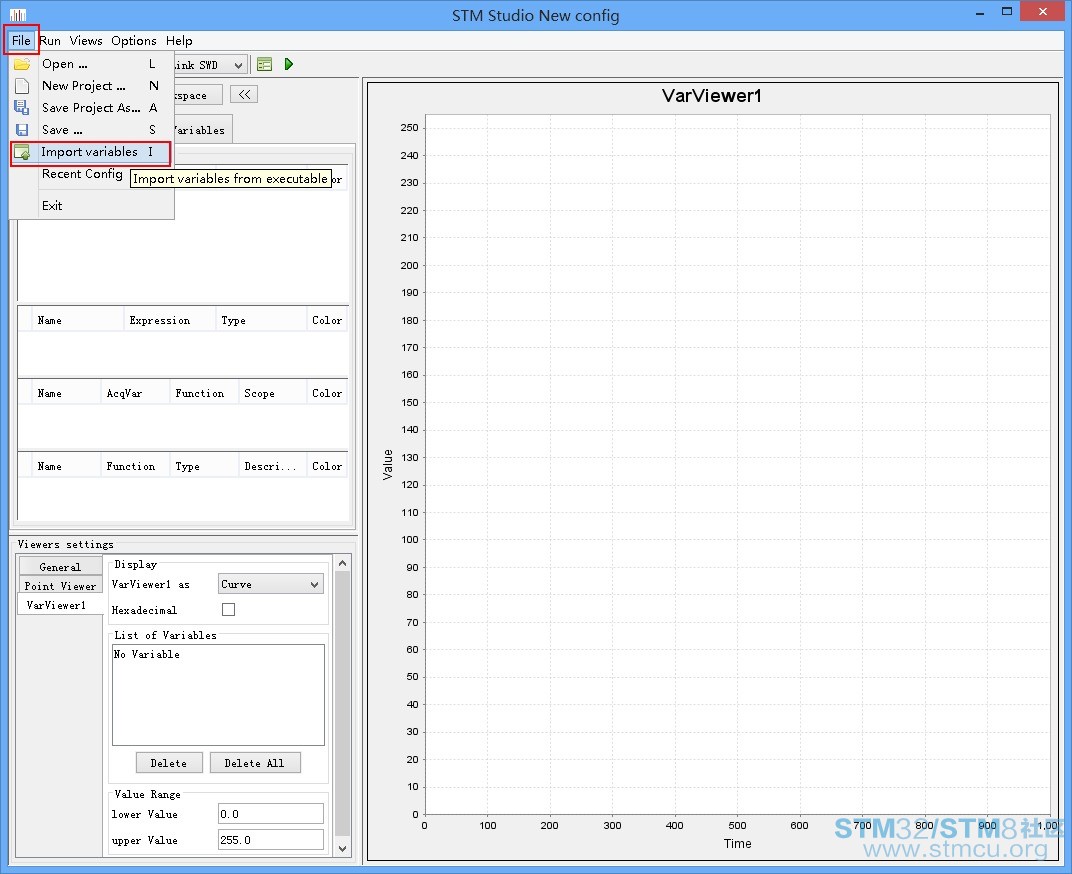
Task: Switch to the Point Viewer tab
Action: tap(60, 586)
